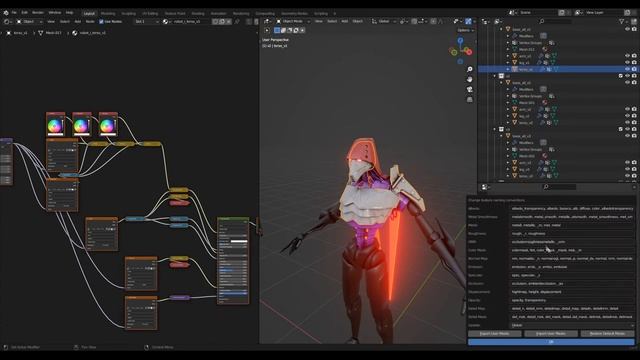The width and height of the screenshot is (640, 360).
Task: Hide the highlighted torso_v1 object via eye icon
Action: [x=627, y=69]
